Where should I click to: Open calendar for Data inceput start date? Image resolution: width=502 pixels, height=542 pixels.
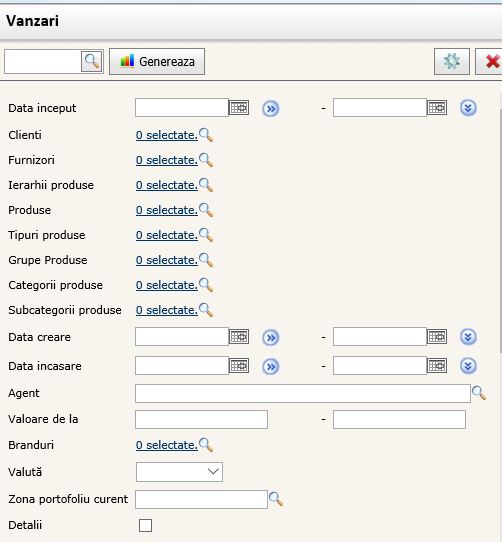(x=239, y=108)
